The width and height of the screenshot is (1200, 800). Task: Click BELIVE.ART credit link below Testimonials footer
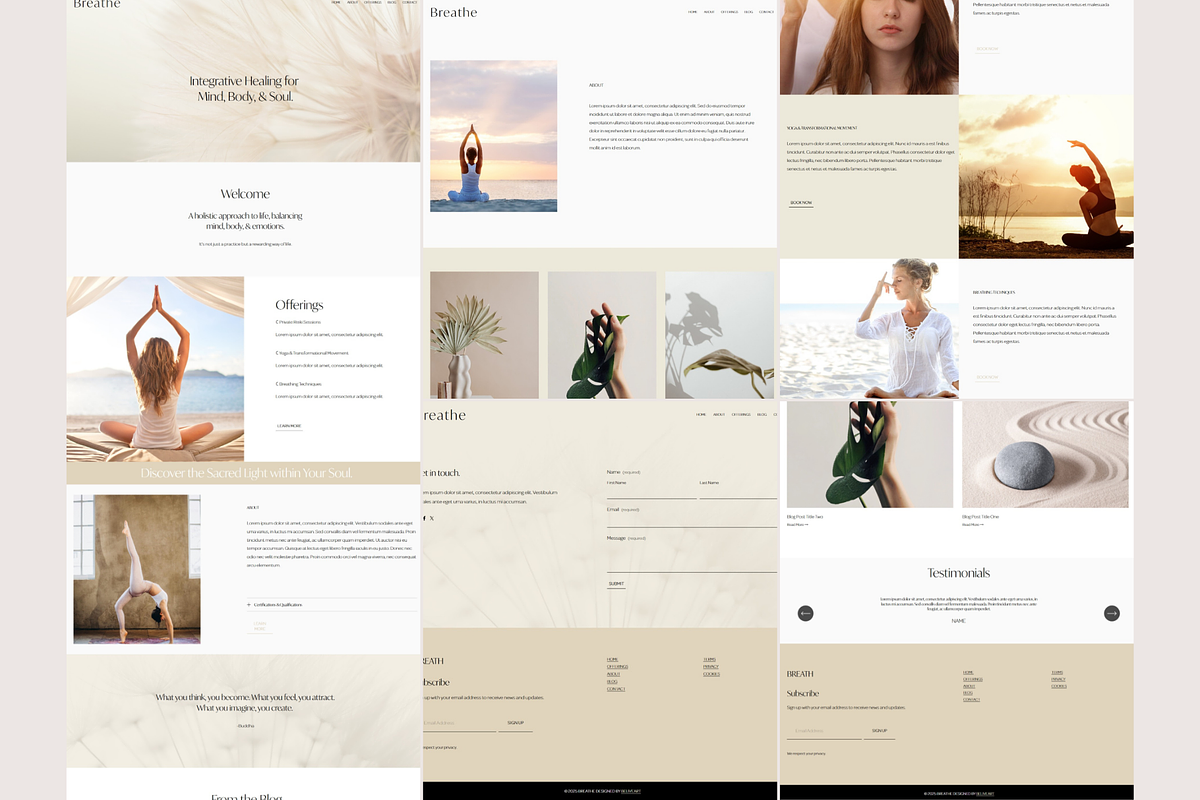tap(985, 793)
